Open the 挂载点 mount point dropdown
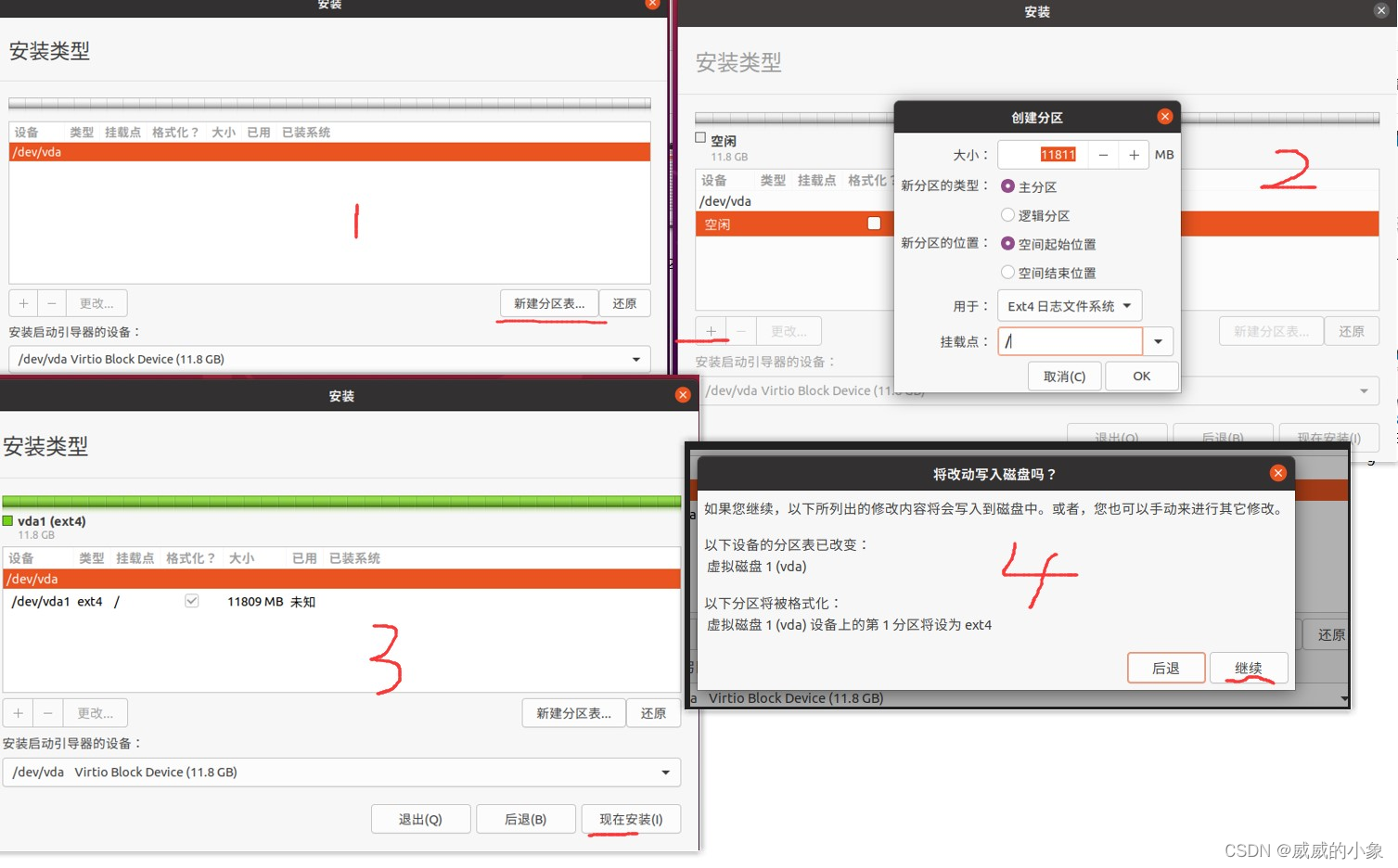 click(x=1157, y=341)
